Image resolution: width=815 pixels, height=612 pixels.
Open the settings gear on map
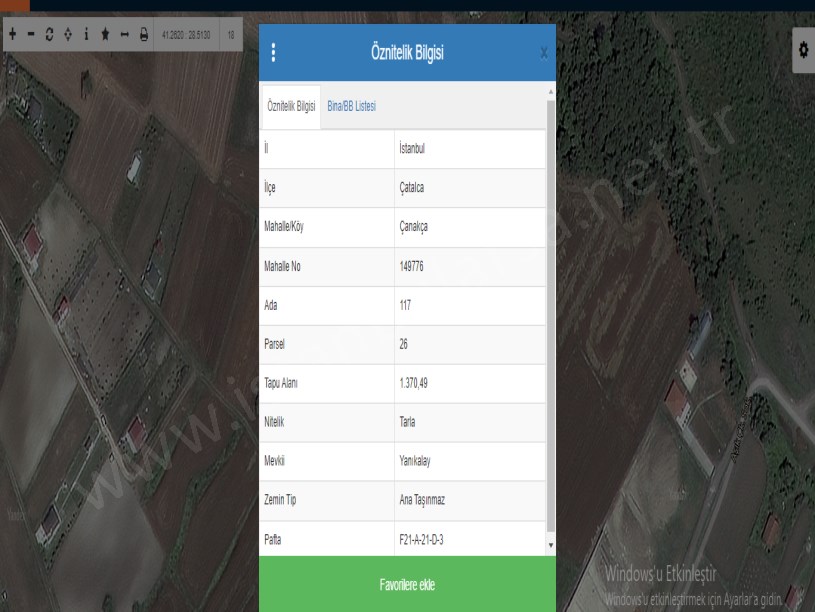[802, 49]
